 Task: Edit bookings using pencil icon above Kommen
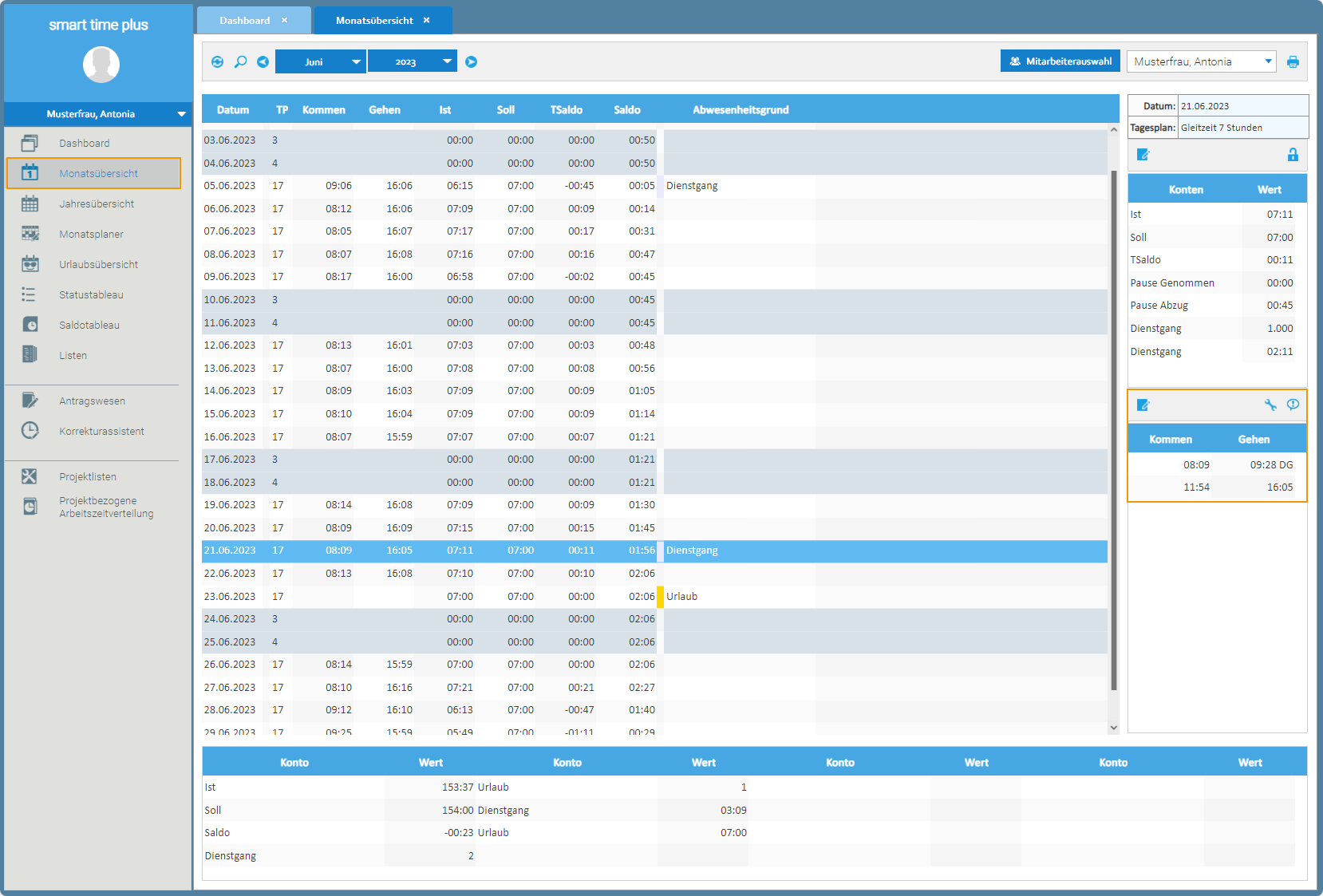(1143, 405)
